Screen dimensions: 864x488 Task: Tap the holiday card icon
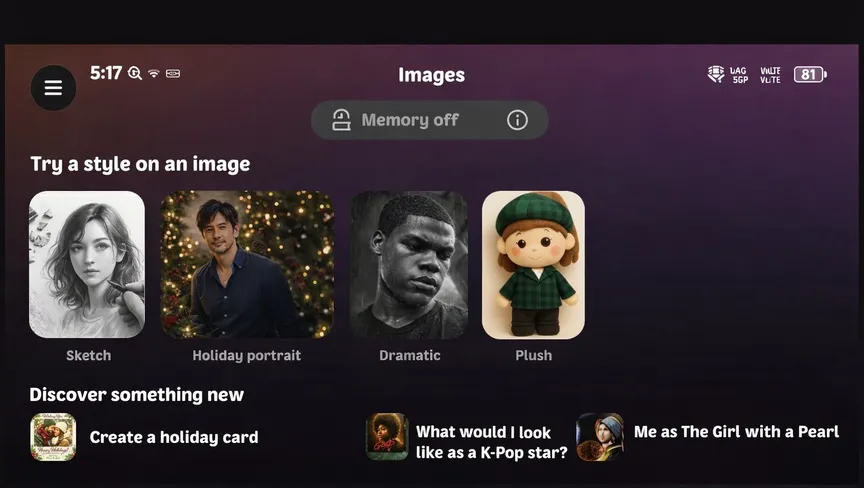53,437
